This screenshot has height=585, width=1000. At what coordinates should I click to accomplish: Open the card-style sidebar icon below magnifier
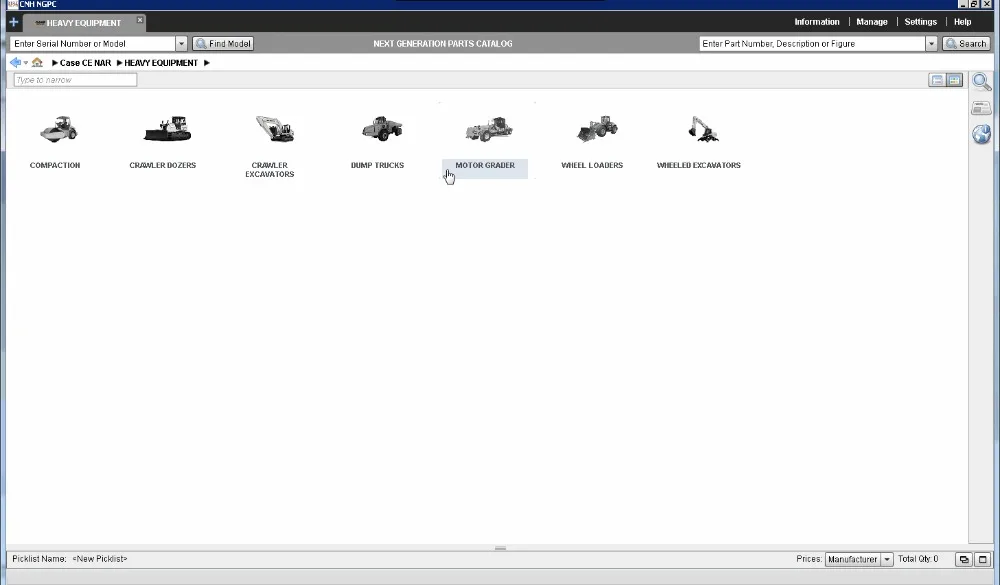point(982,108)
